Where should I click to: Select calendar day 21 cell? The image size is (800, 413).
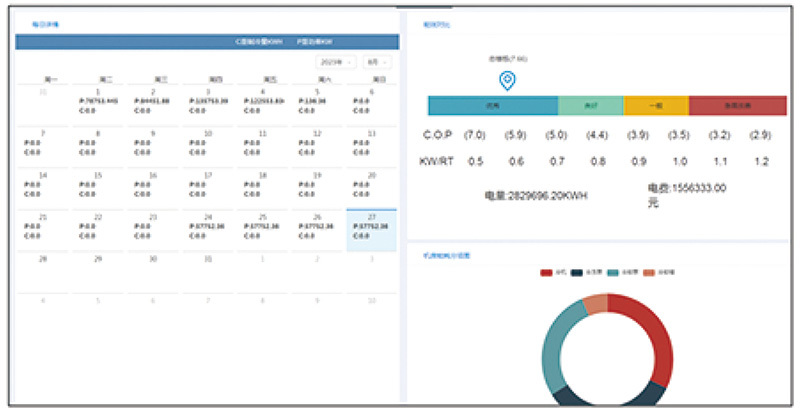coord(43,230)
